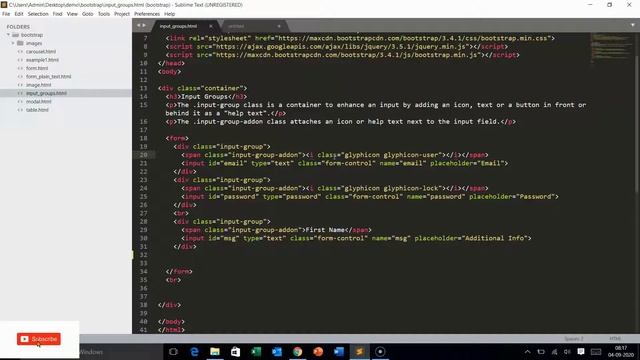Click 'glyphicon-lock' text on line 24
The width and height of the screenshot is (640, 360).
[x=411, y=189]
